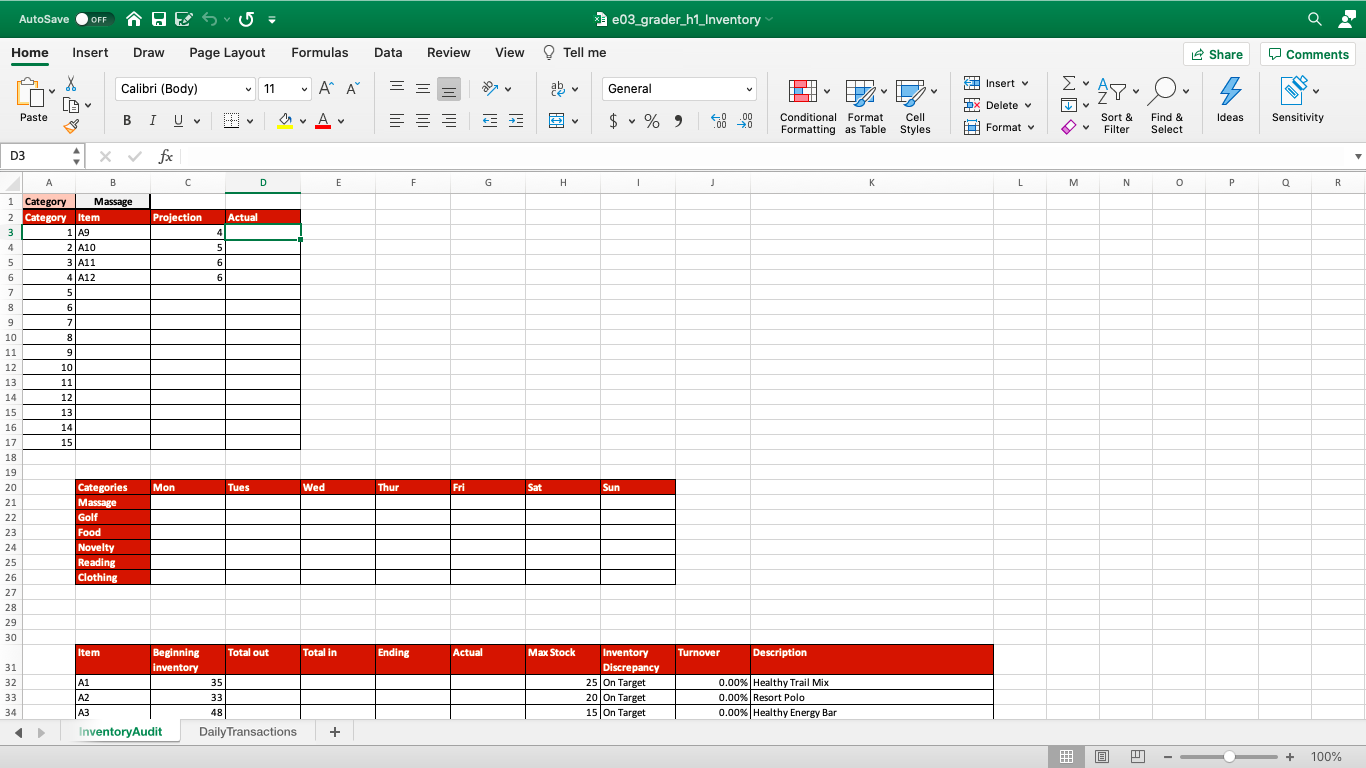Toggle center text alignment
Screen dimensions: 1366x768
[x=422, y=121]
